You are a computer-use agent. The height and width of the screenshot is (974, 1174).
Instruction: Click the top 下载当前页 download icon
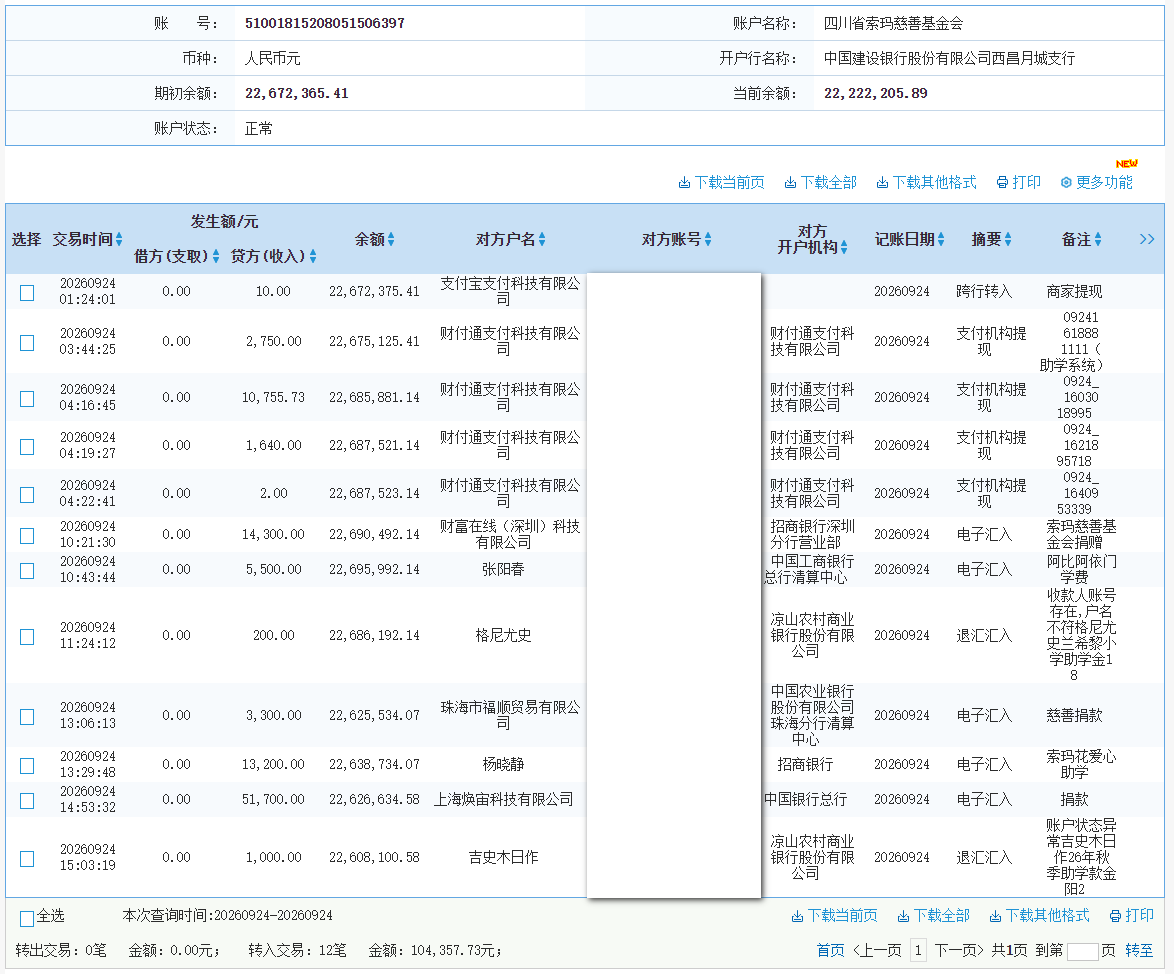[684, 183]
